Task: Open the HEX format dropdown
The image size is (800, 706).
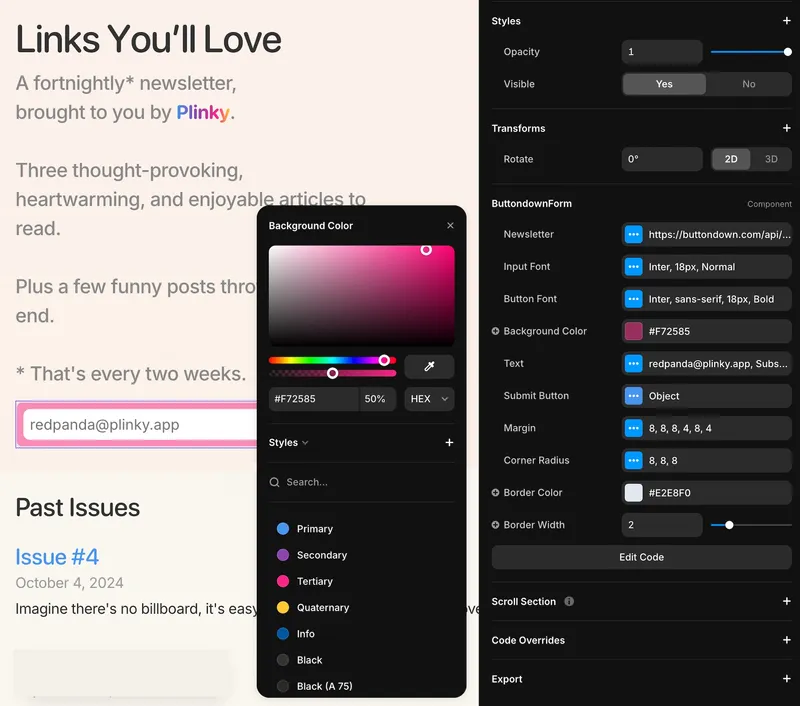Action: tap(428, 399)
